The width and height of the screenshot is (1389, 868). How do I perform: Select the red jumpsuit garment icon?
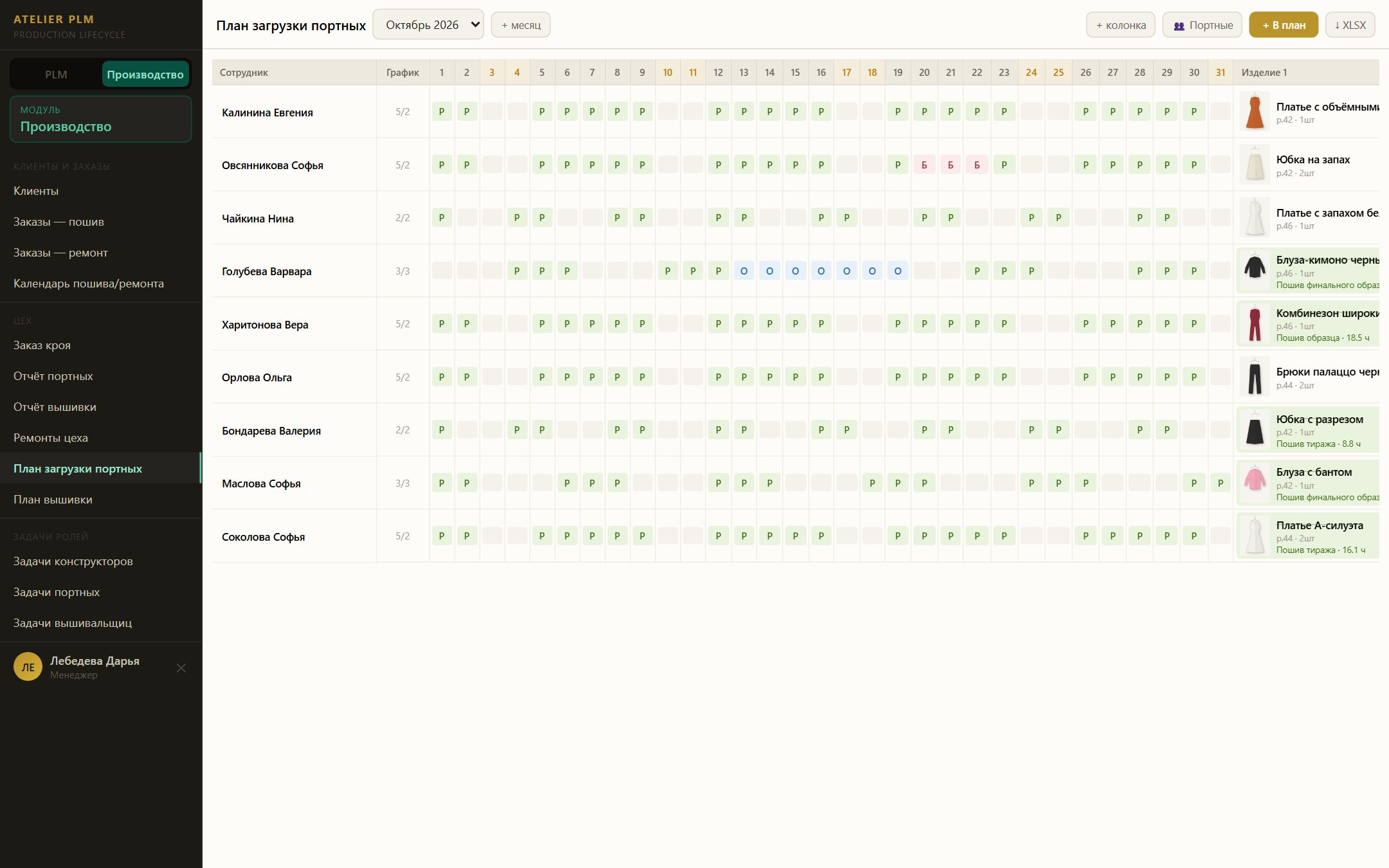tap(1255, 324)
